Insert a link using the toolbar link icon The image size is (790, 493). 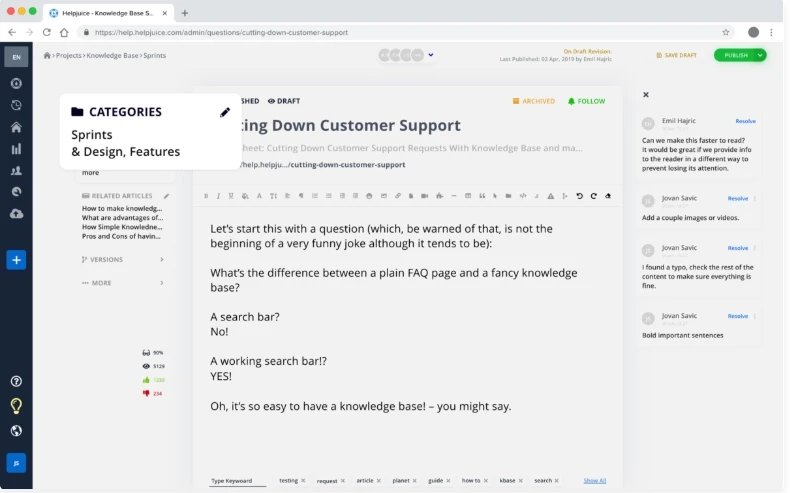click(x=398, y=196)
